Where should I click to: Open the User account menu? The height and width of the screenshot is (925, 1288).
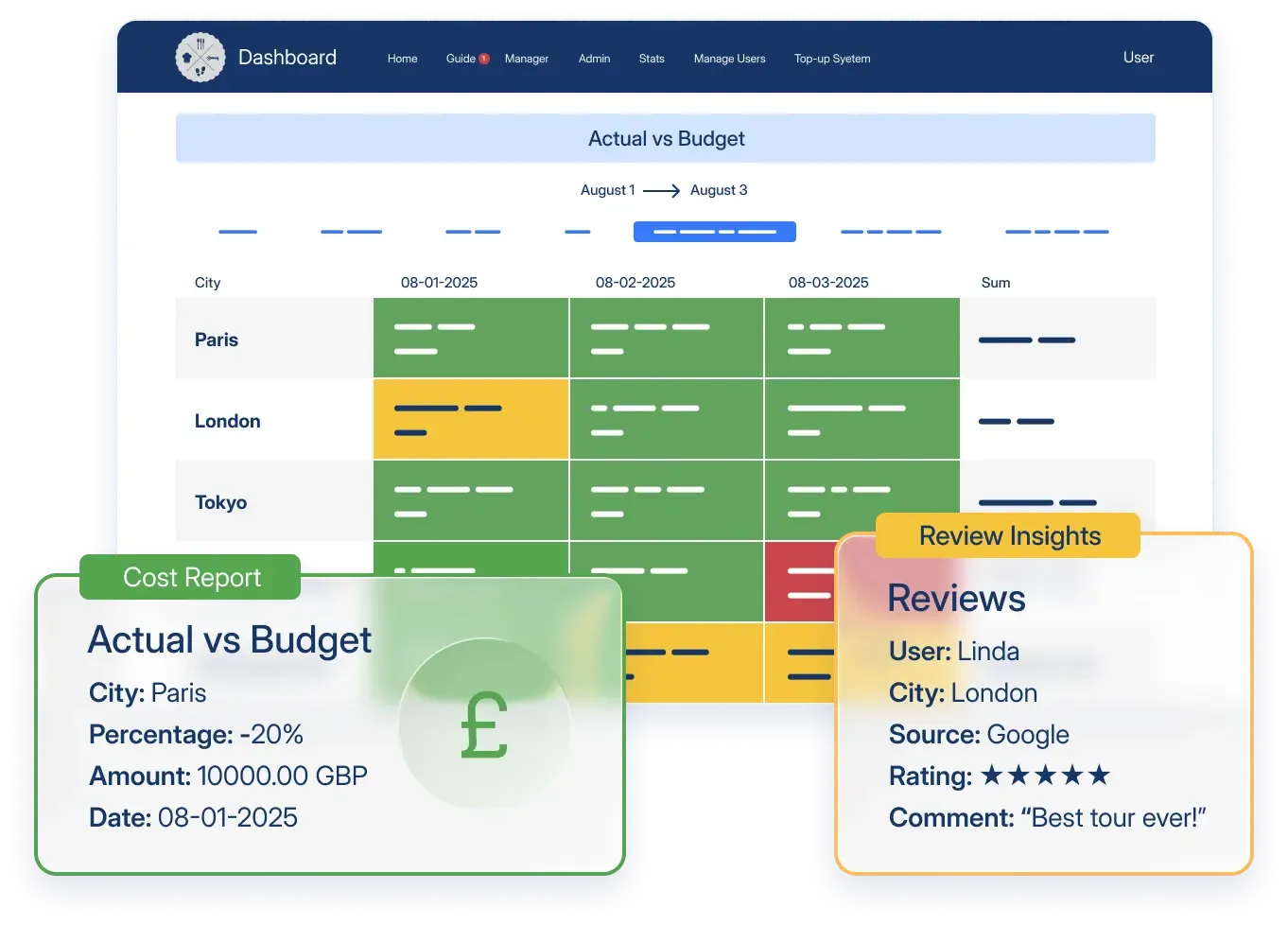pyautogui.click(x=1139, y=58)
